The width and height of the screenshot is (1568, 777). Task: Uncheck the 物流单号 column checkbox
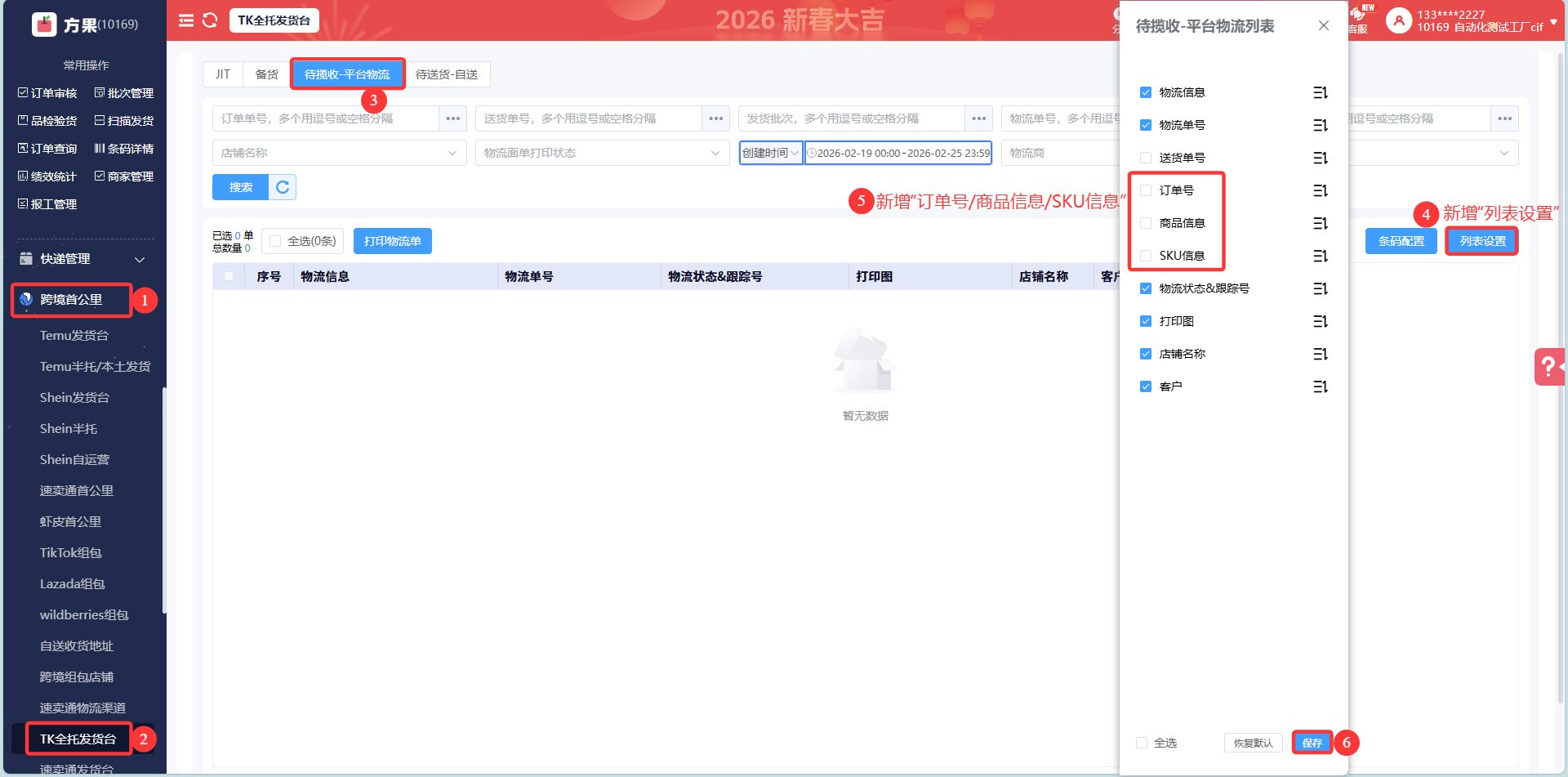click(1146, 125)
